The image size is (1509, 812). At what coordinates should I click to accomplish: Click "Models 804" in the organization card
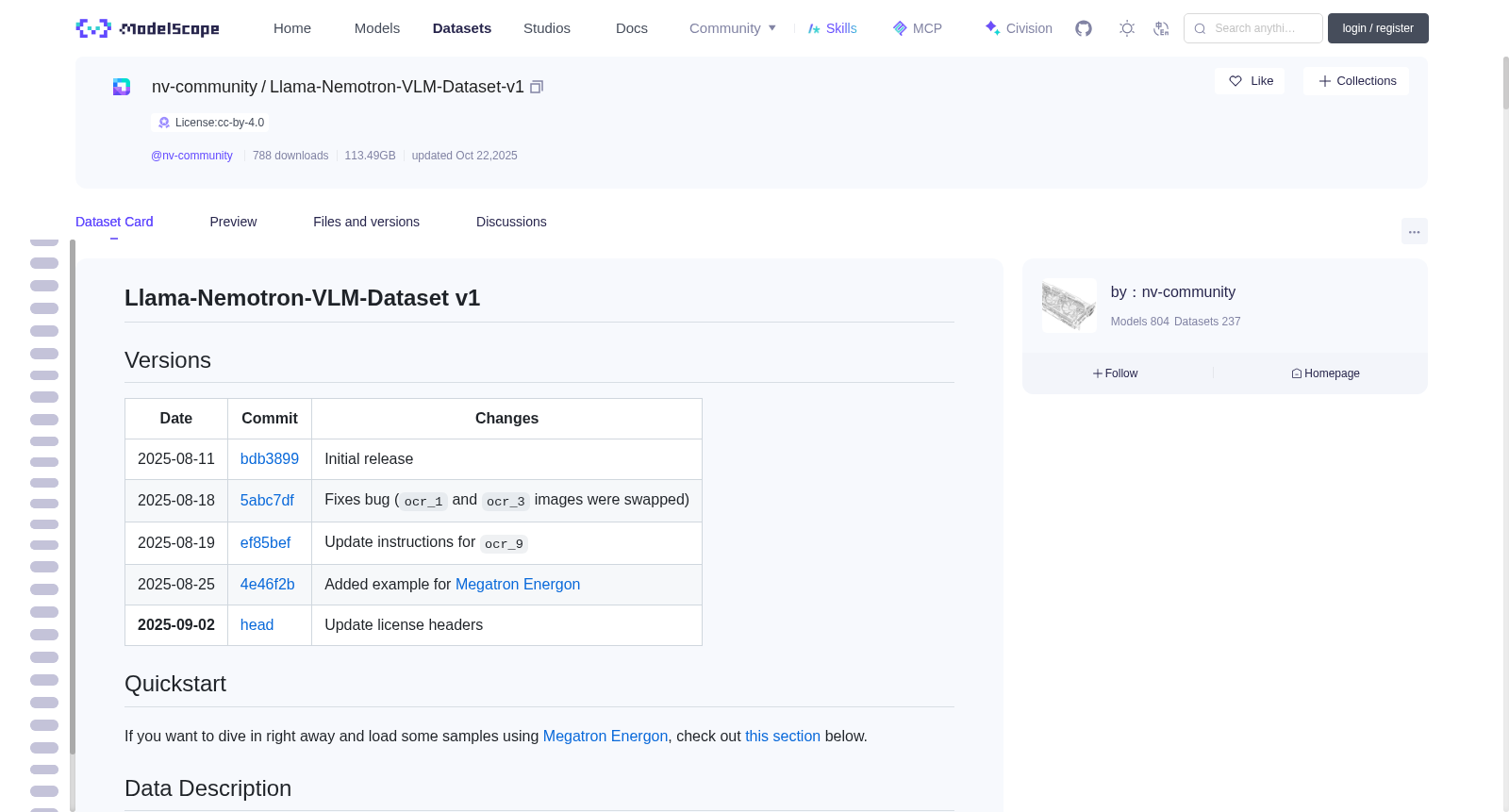click(1140, 322)
